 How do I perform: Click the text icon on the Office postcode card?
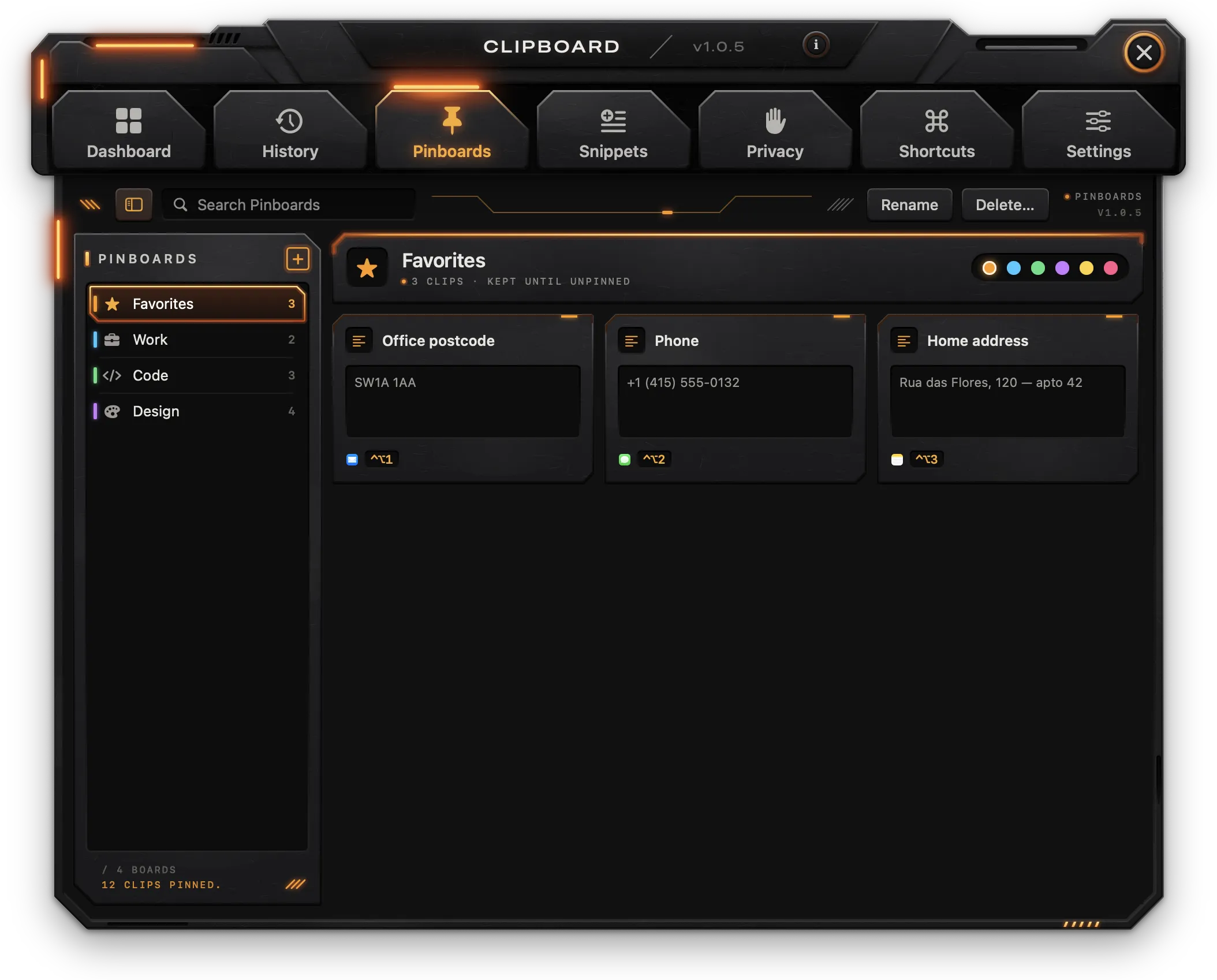(359, 341)
